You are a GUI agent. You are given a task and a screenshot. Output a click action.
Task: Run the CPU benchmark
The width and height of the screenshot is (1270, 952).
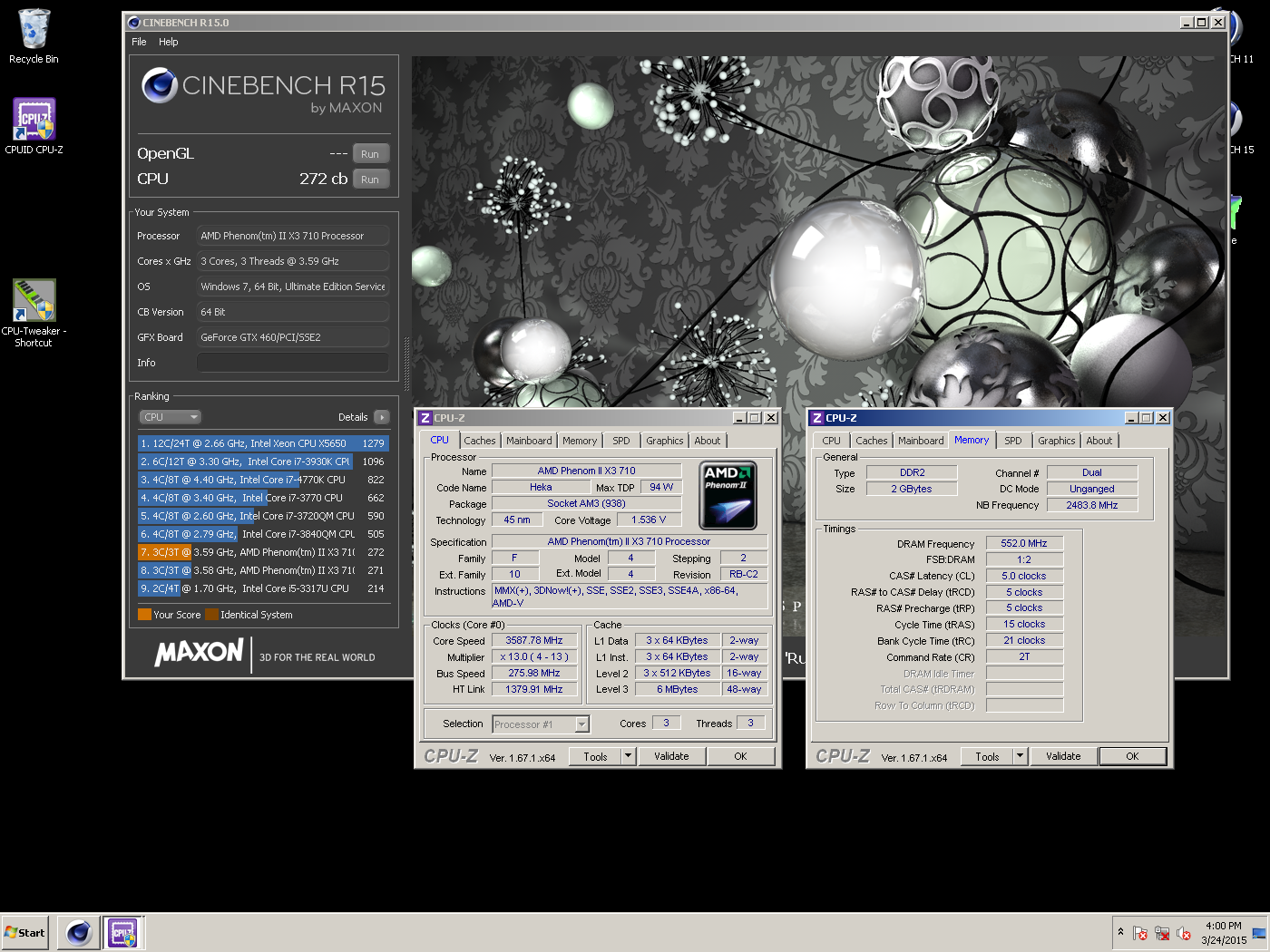[370, 180]
